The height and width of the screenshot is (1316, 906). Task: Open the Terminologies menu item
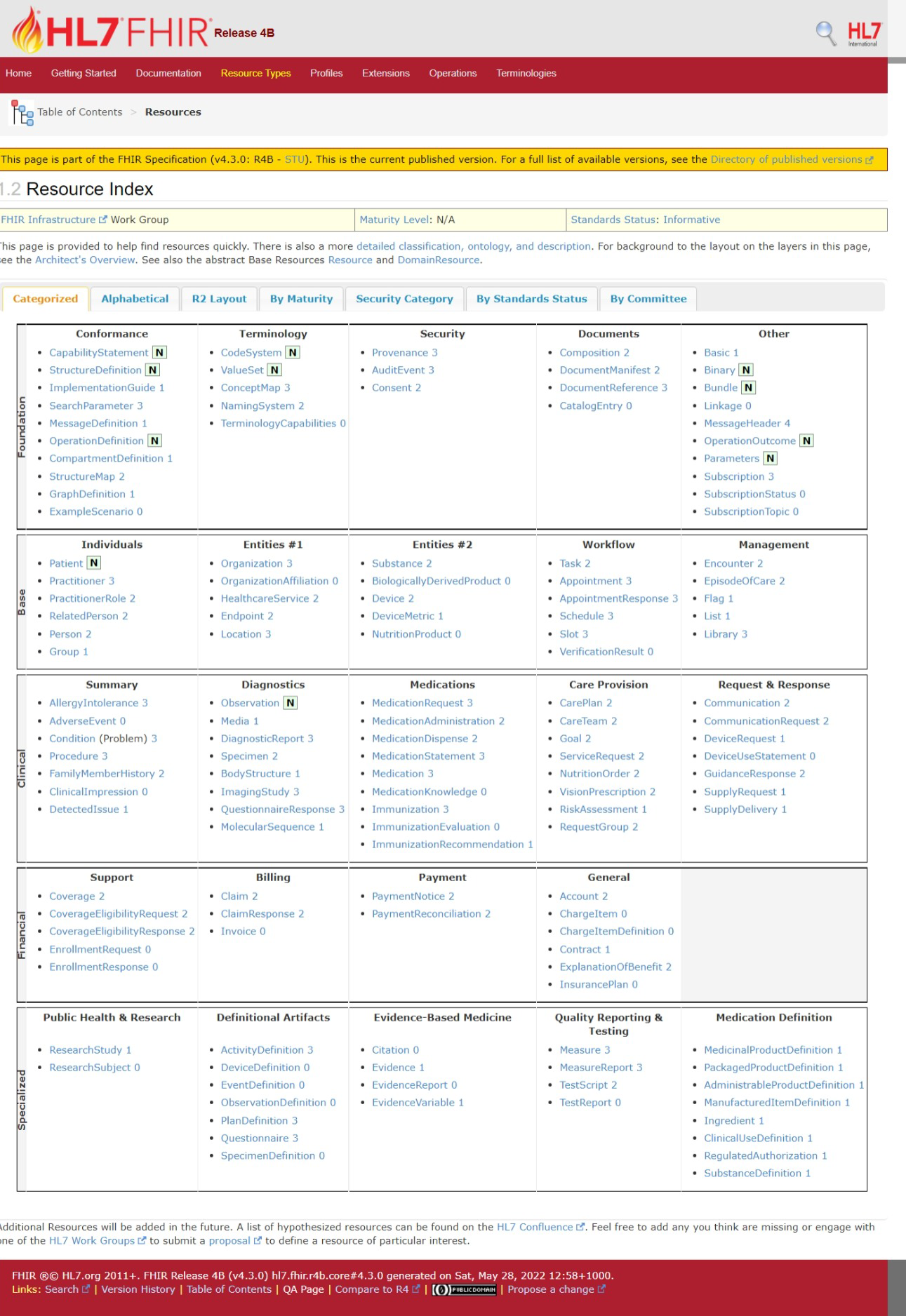(x=526, y=73)
